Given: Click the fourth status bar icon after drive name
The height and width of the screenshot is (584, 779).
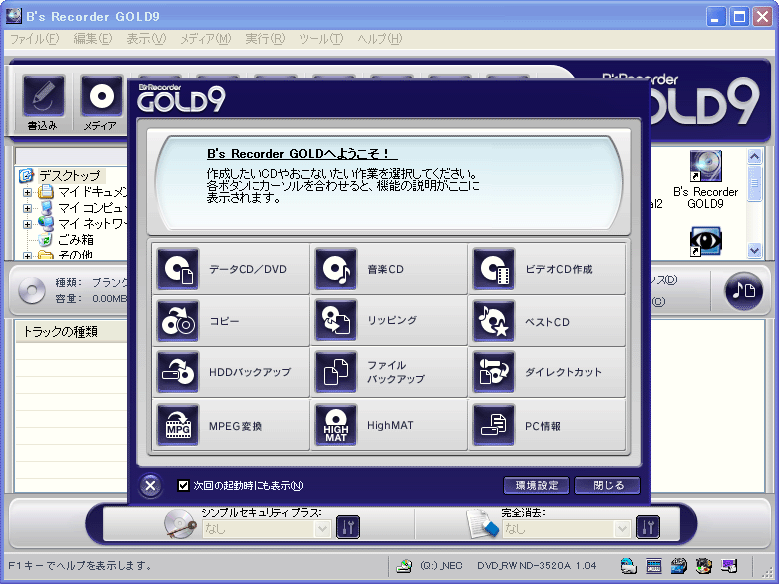Looking at the screenshot, I should coord(703,566).
